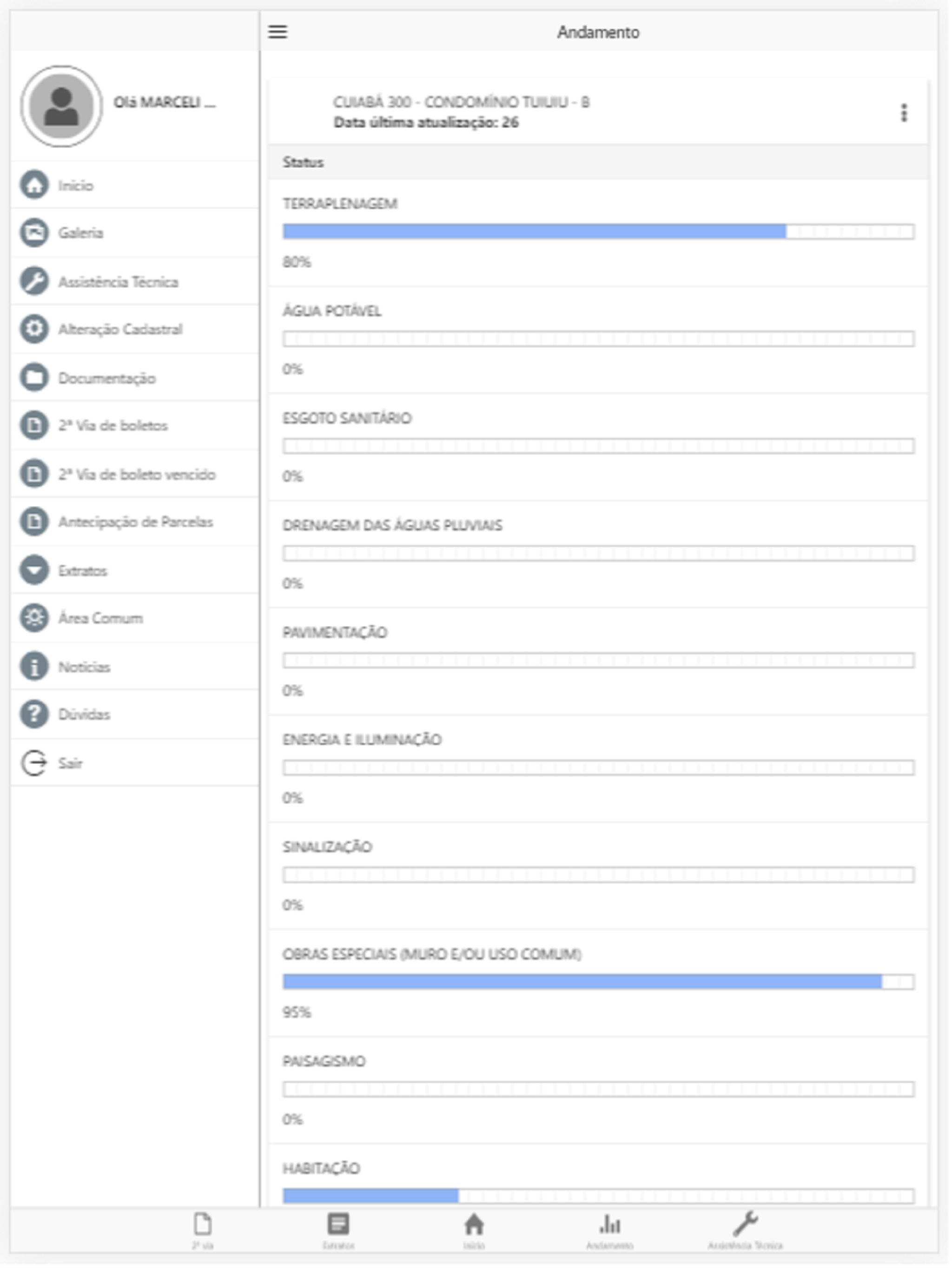Click the Início bottom bar home icon
The width and height of the screenshot is (952, 1270).
pos(474,1224)
